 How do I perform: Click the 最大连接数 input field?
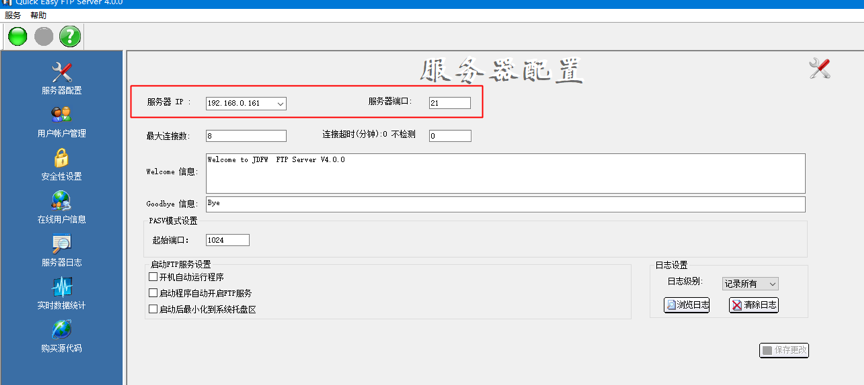click(246, 135)
